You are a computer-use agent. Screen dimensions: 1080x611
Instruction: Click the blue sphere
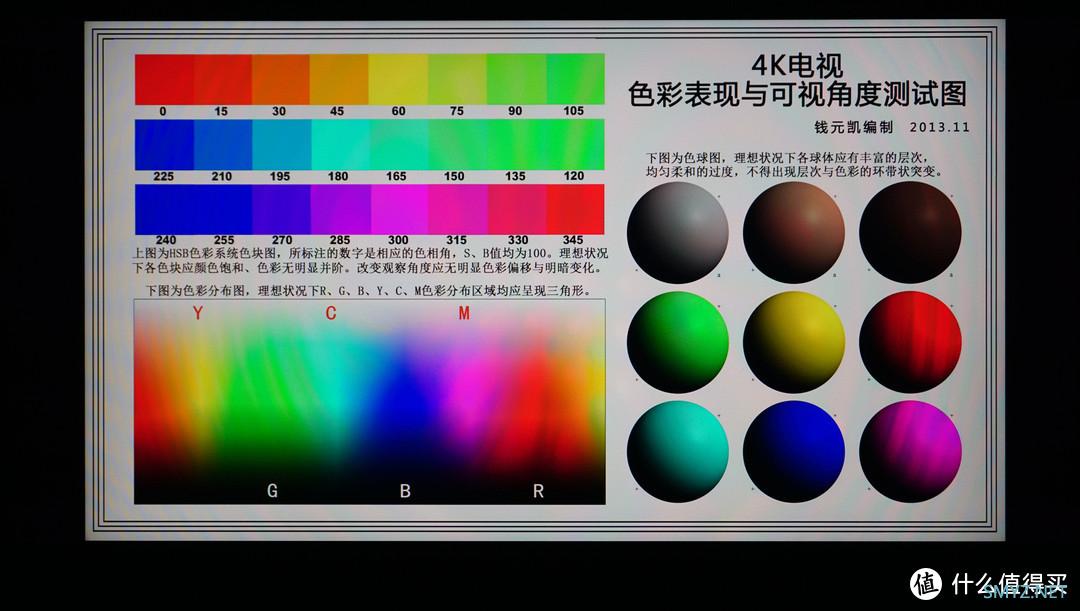click(x=793, y=452)
